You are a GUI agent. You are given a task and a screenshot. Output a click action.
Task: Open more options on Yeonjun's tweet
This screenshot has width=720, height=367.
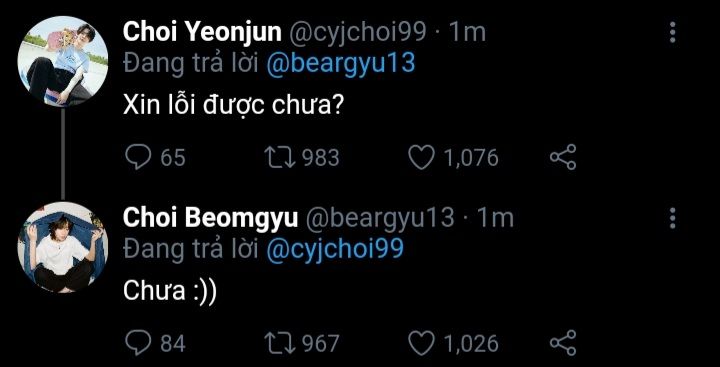(x=672, y=32)
